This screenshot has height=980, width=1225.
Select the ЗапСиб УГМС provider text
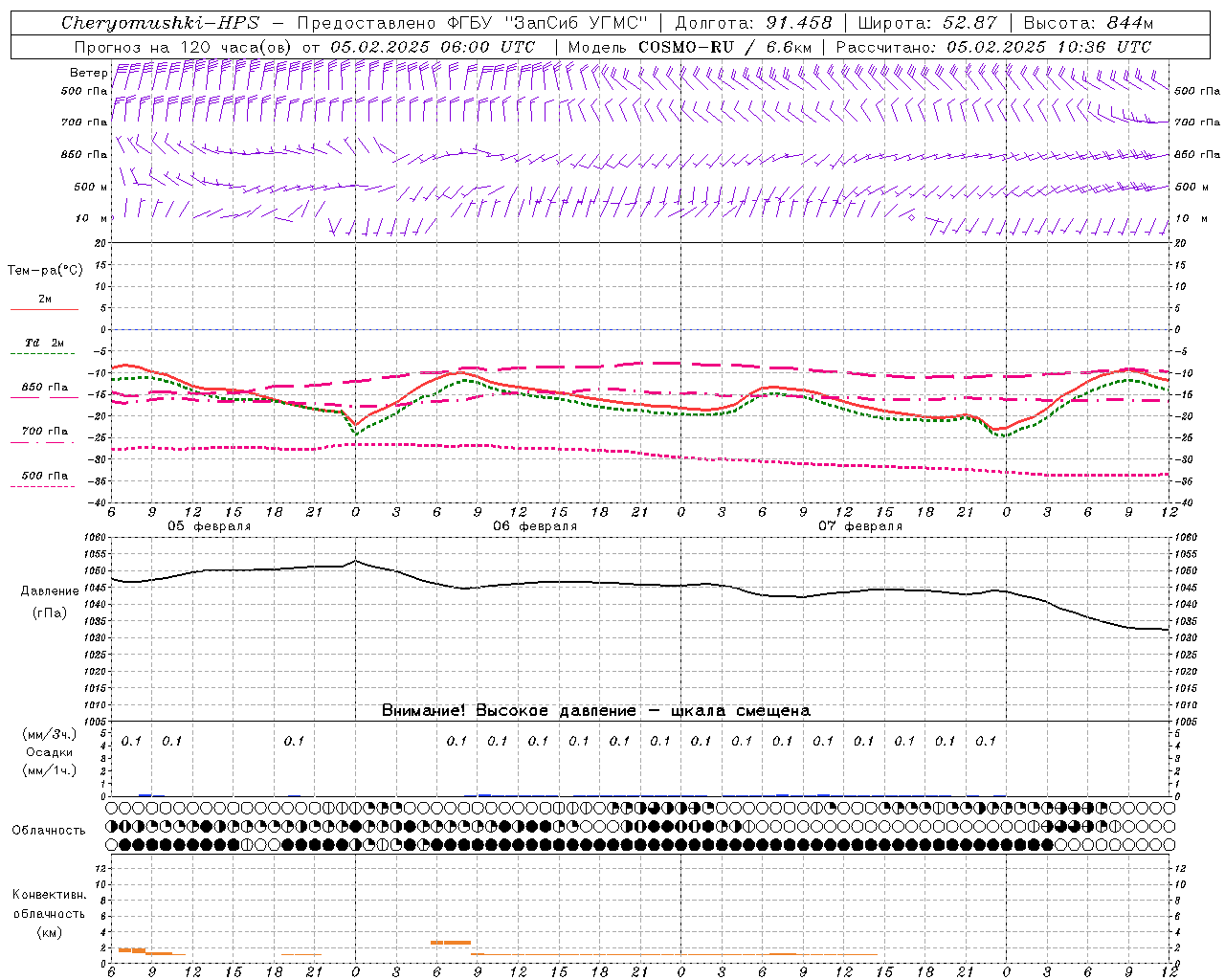coord(575,23)
